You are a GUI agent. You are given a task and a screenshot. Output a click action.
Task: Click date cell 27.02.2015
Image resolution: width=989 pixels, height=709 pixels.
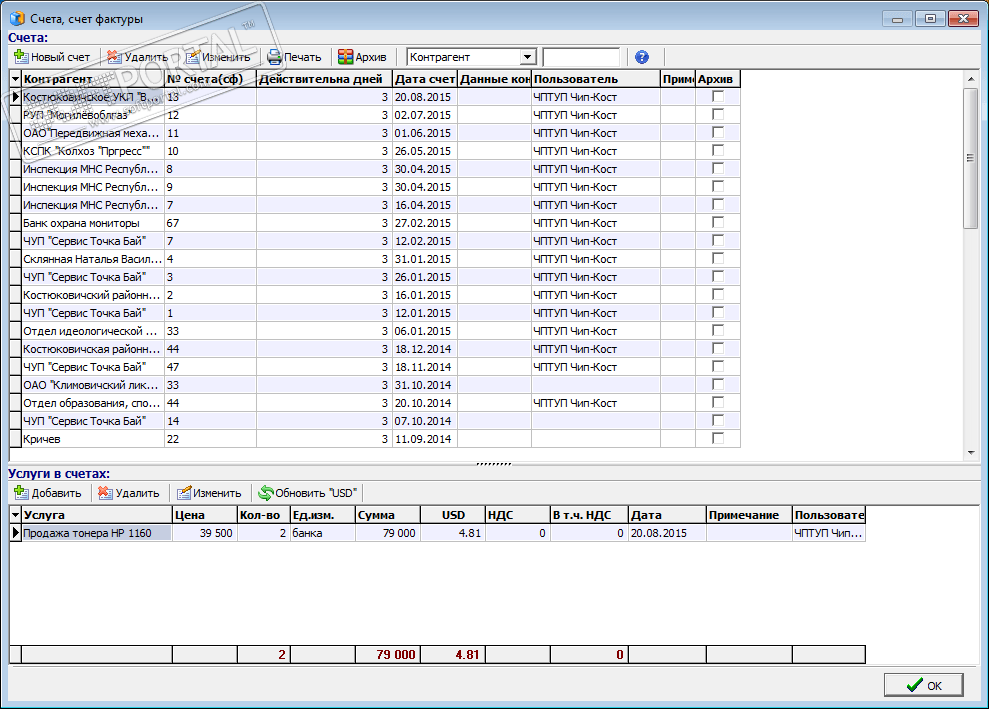(x=424, y=223)
